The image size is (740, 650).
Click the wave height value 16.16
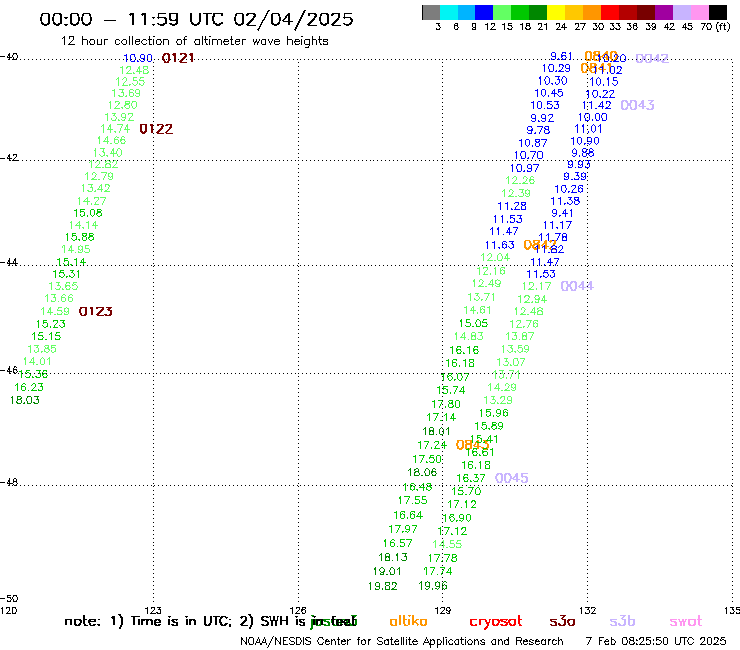pos(464,350)
